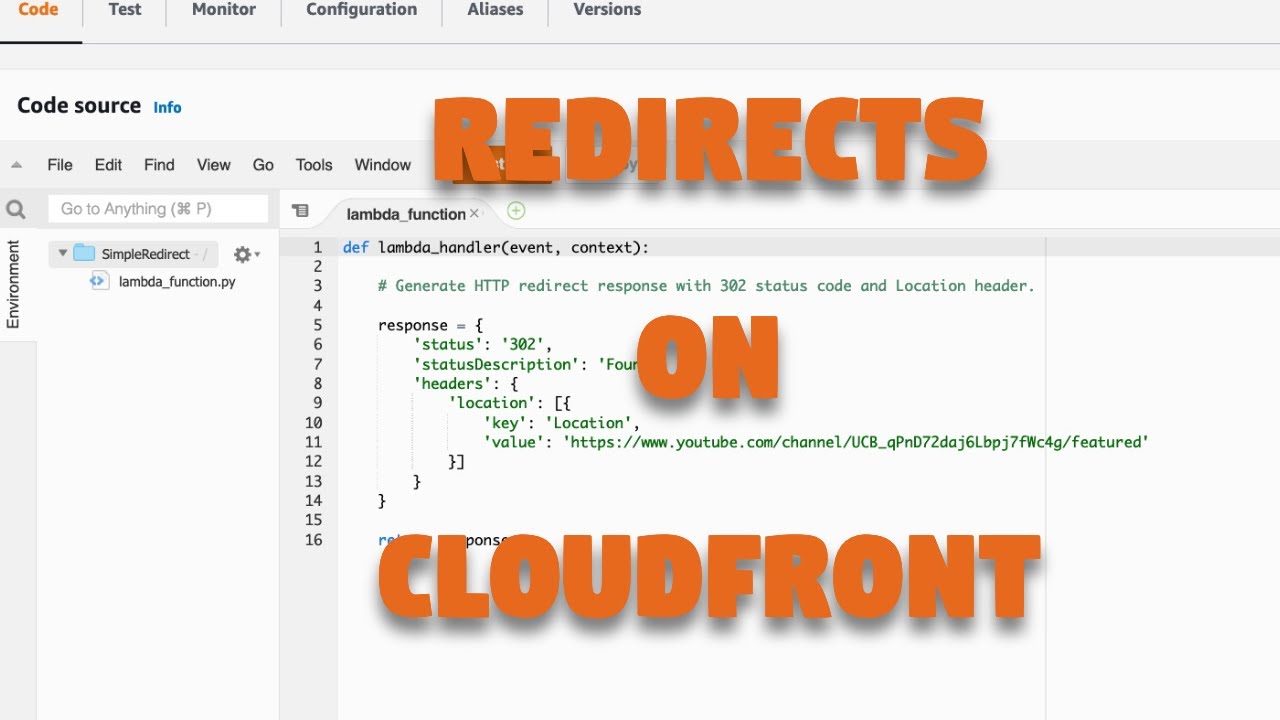Open the environment gear settings dropdown
The image size is (1280, 720).
coord(246,255)
